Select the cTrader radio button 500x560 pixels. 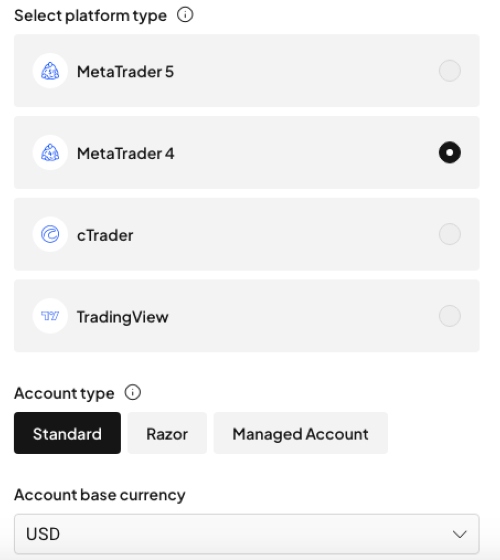(x=450, y=234)
